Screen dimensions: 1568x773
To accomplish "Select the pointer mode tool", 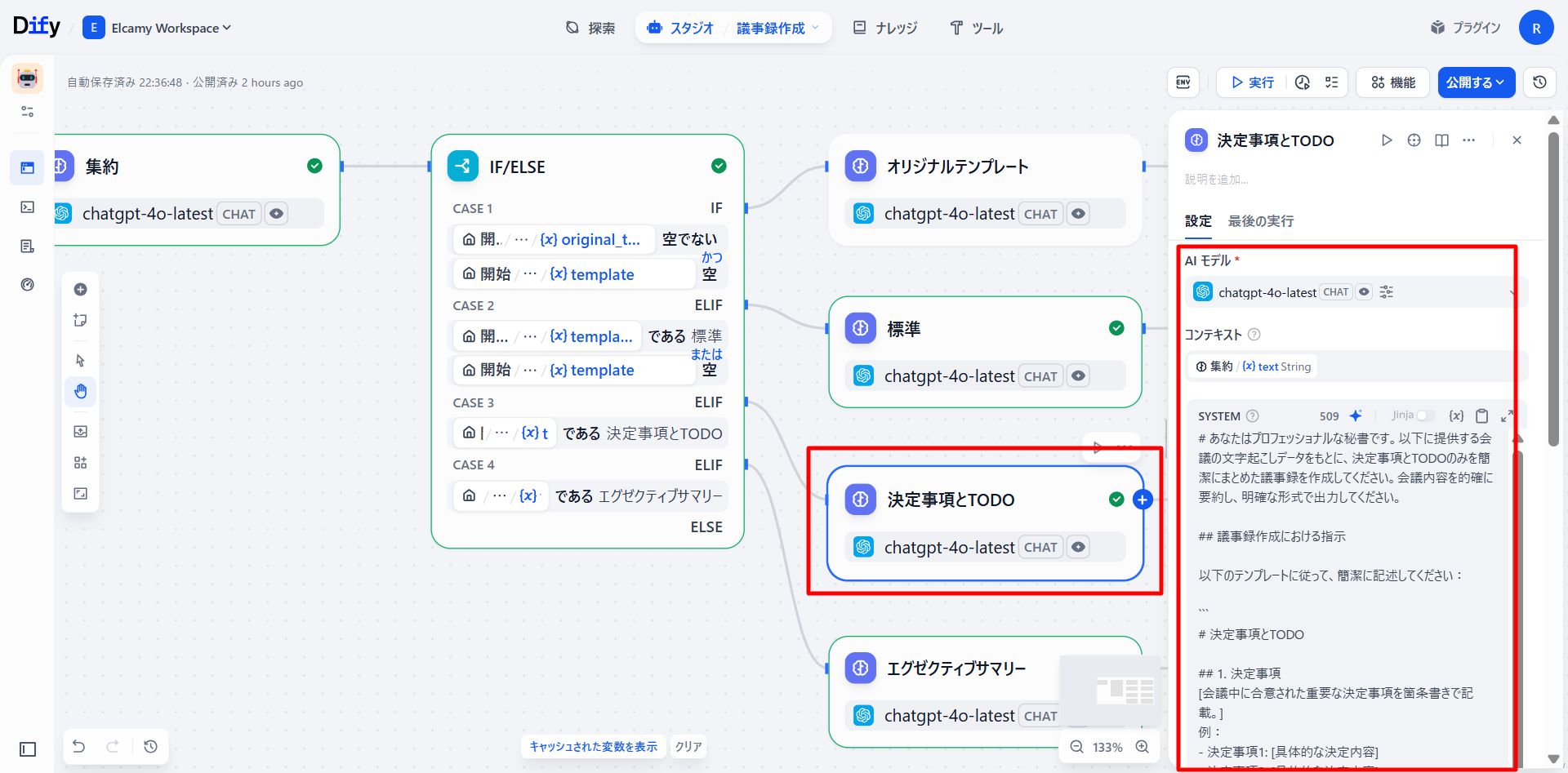I will point(80,361).
